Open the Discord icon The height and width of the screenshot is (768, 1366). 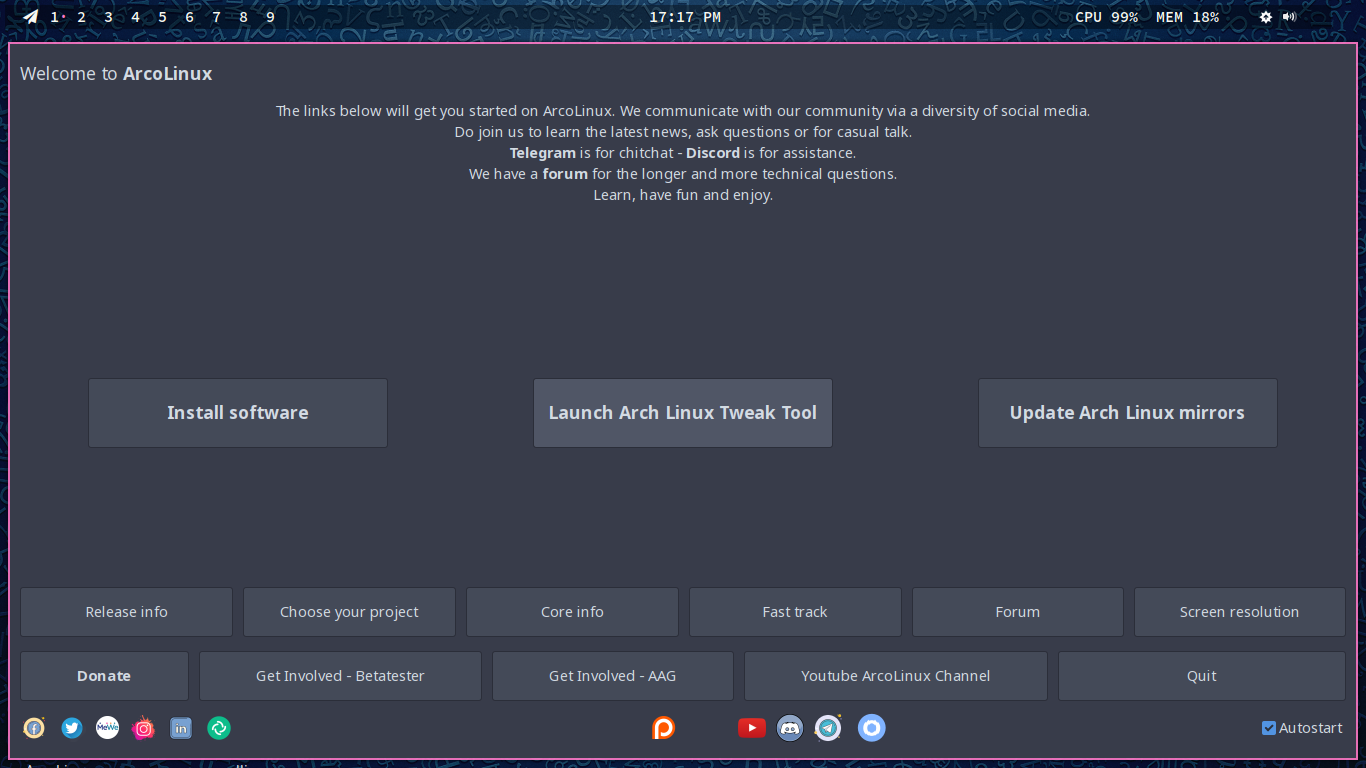(790, 728)
